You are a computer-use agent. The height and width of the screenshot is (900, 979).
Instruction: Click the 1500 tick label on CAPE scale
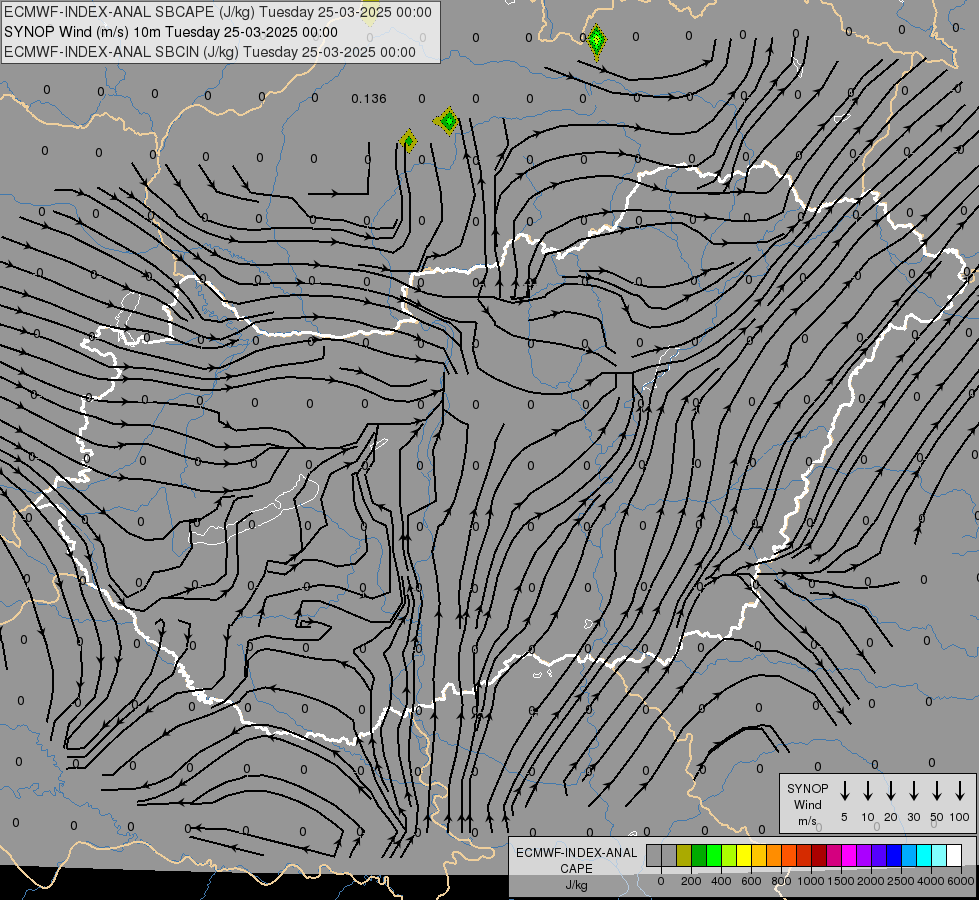pos(840,881)
